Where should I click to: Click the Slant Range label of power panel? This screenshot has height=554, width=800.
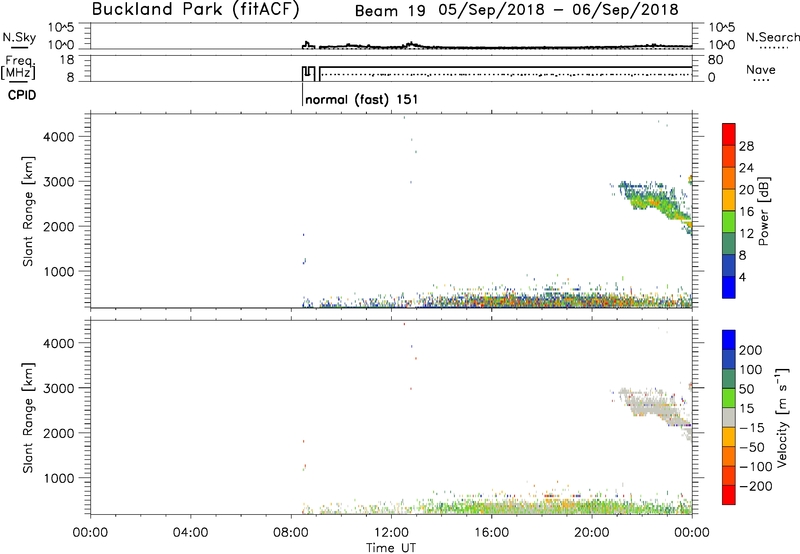click(28, 211)
